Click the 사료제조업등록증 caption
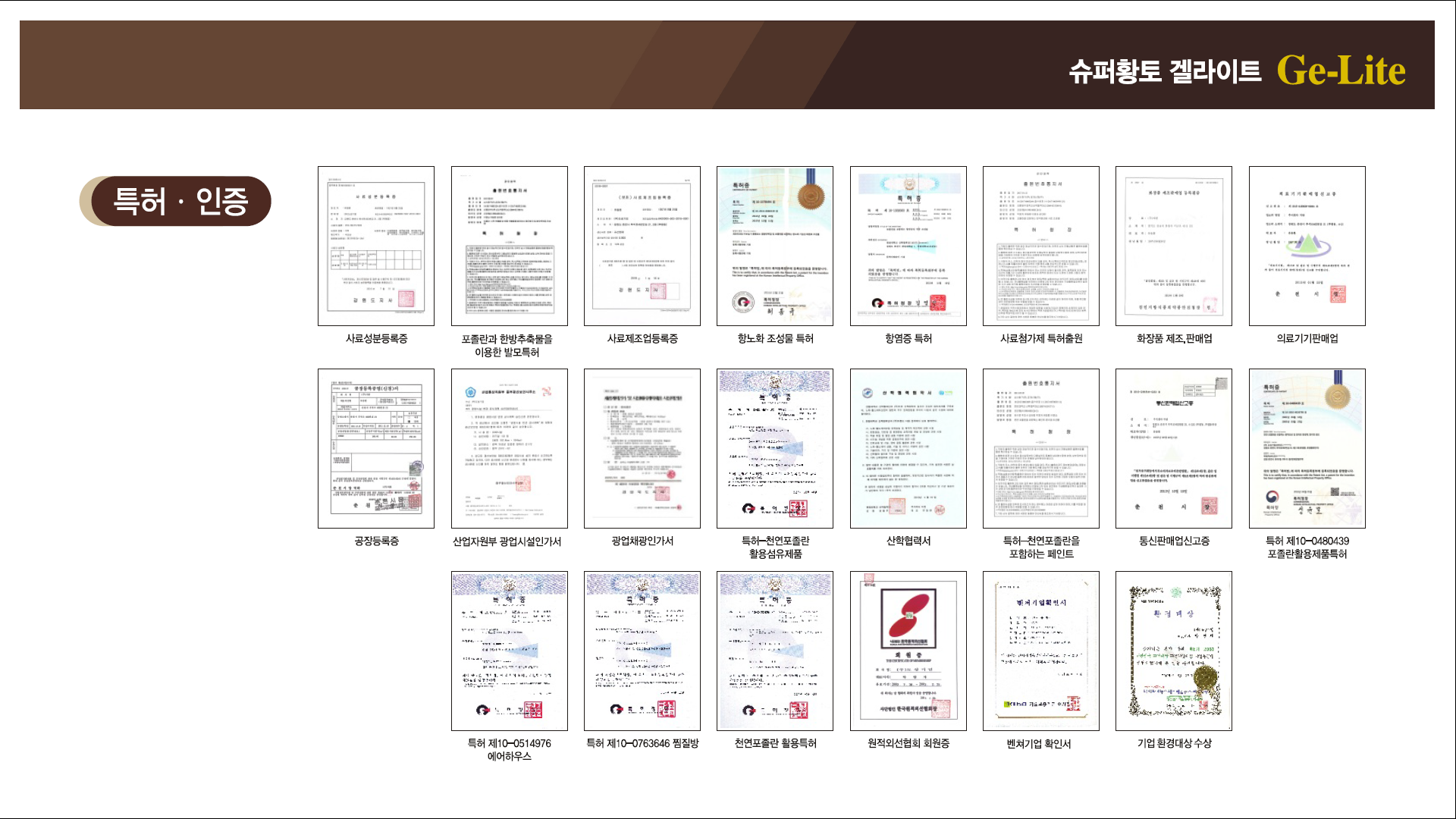 click(642, 339)
